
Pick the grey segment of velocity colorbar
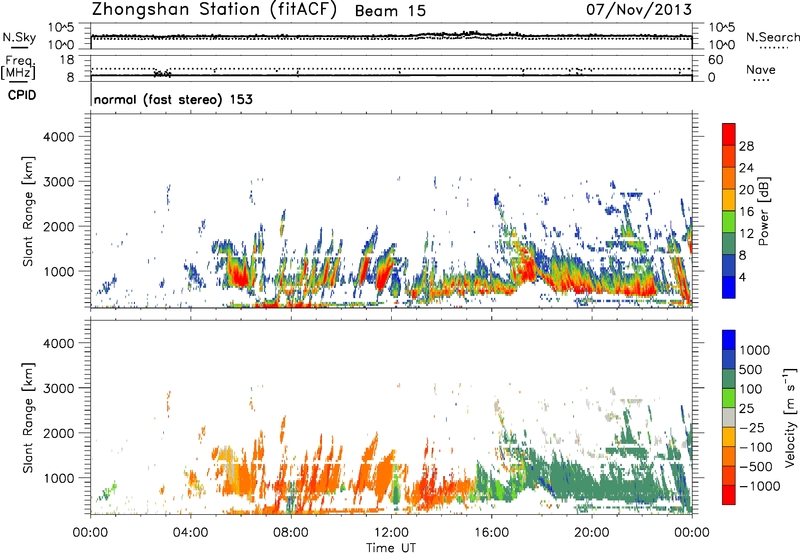tap(729, 418)
